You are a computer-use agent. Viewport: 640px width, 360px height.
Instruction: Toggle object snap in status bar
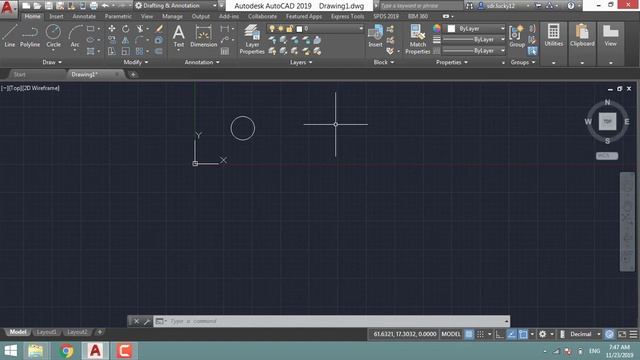tap(523, 334)
